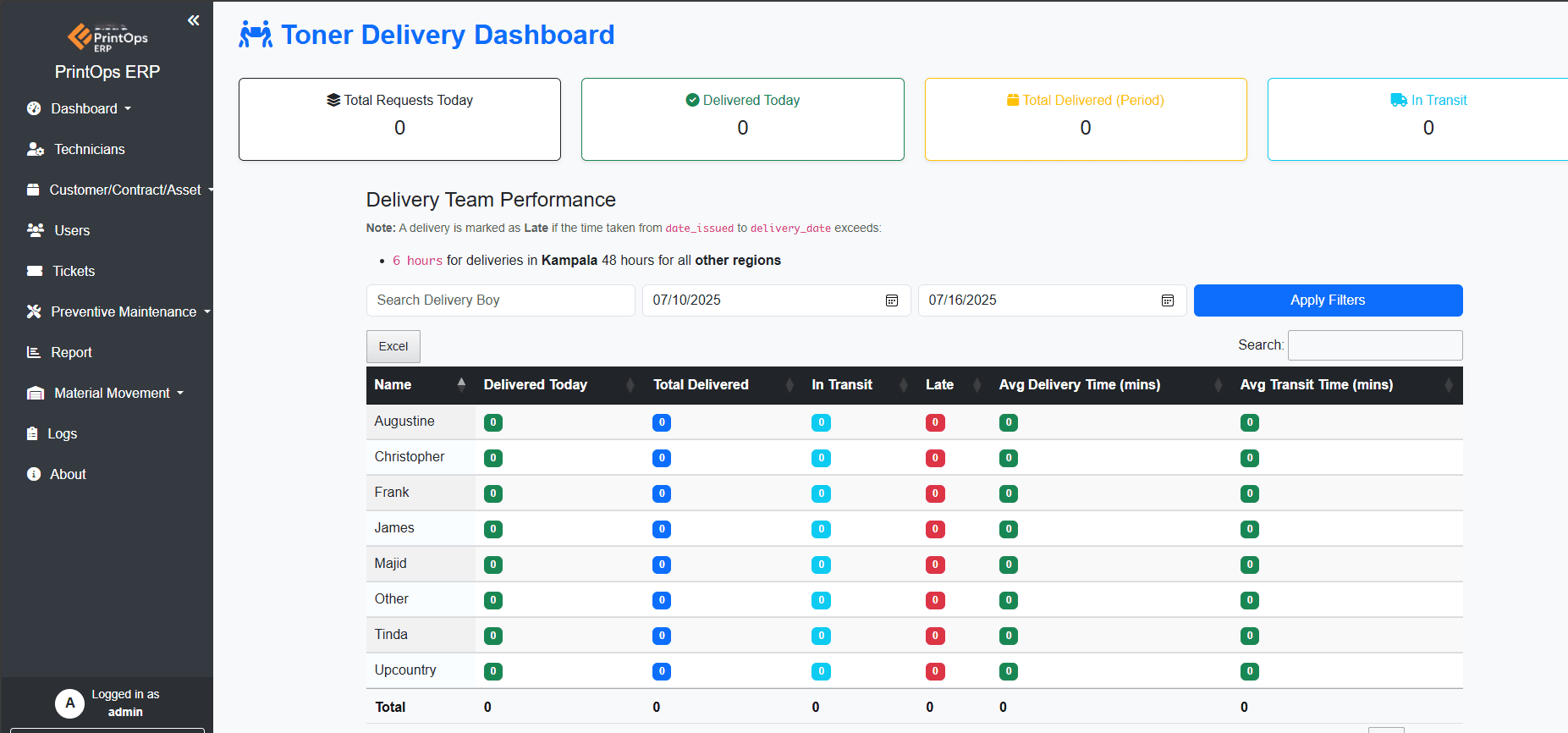Select the Upcountry row name

click(x=405, y=670)
